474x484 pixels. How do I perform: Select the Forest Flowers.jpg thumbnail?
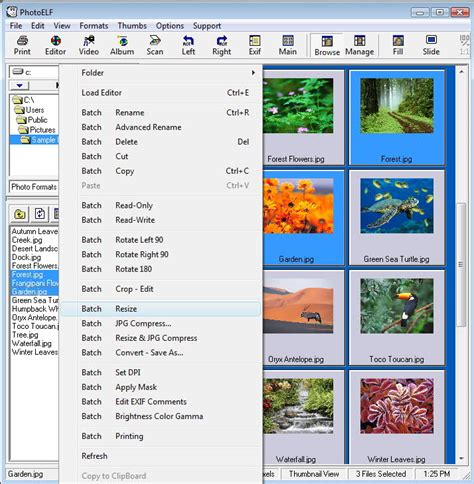click(x=303, y=117)
